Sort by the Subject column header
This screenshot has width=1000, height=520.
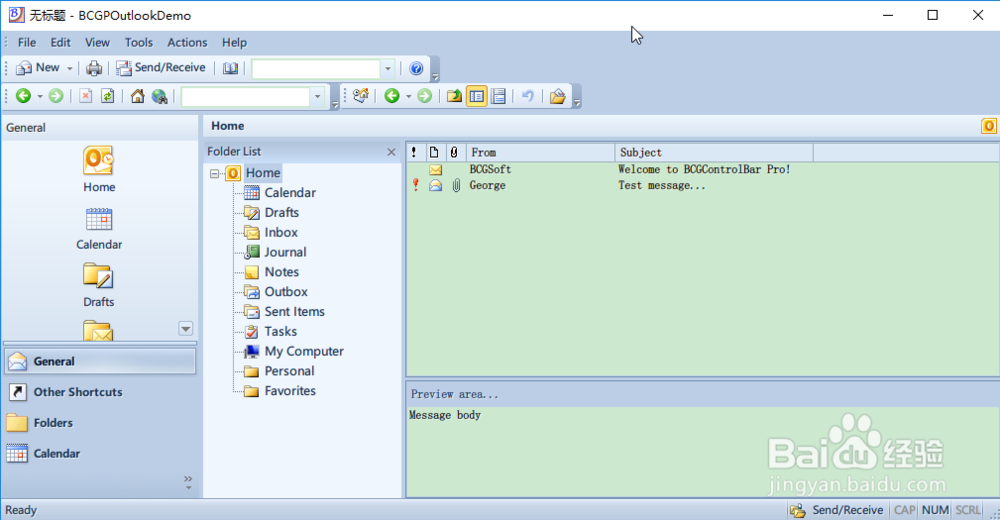714,152
